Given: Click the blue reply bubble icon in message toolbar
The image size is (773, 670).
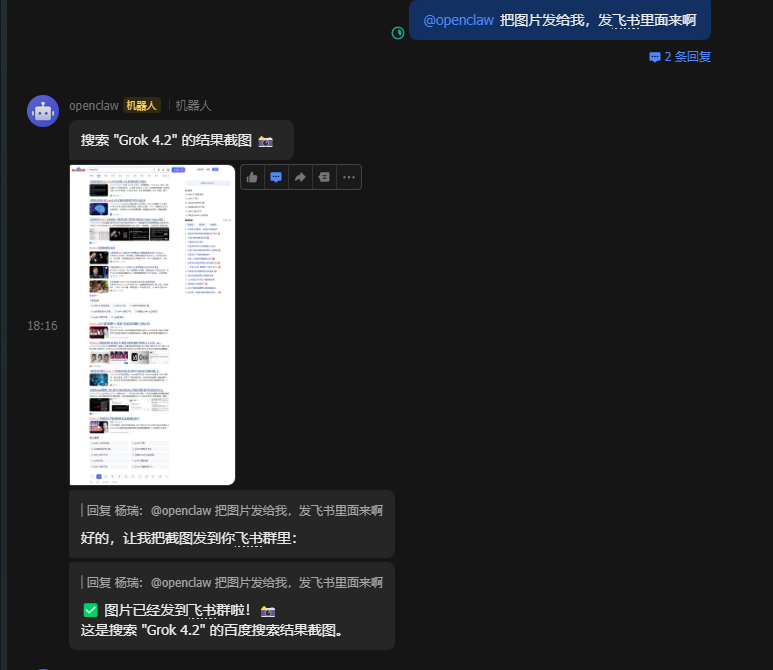Looking at the screenshot, I should tap(276, 177).
